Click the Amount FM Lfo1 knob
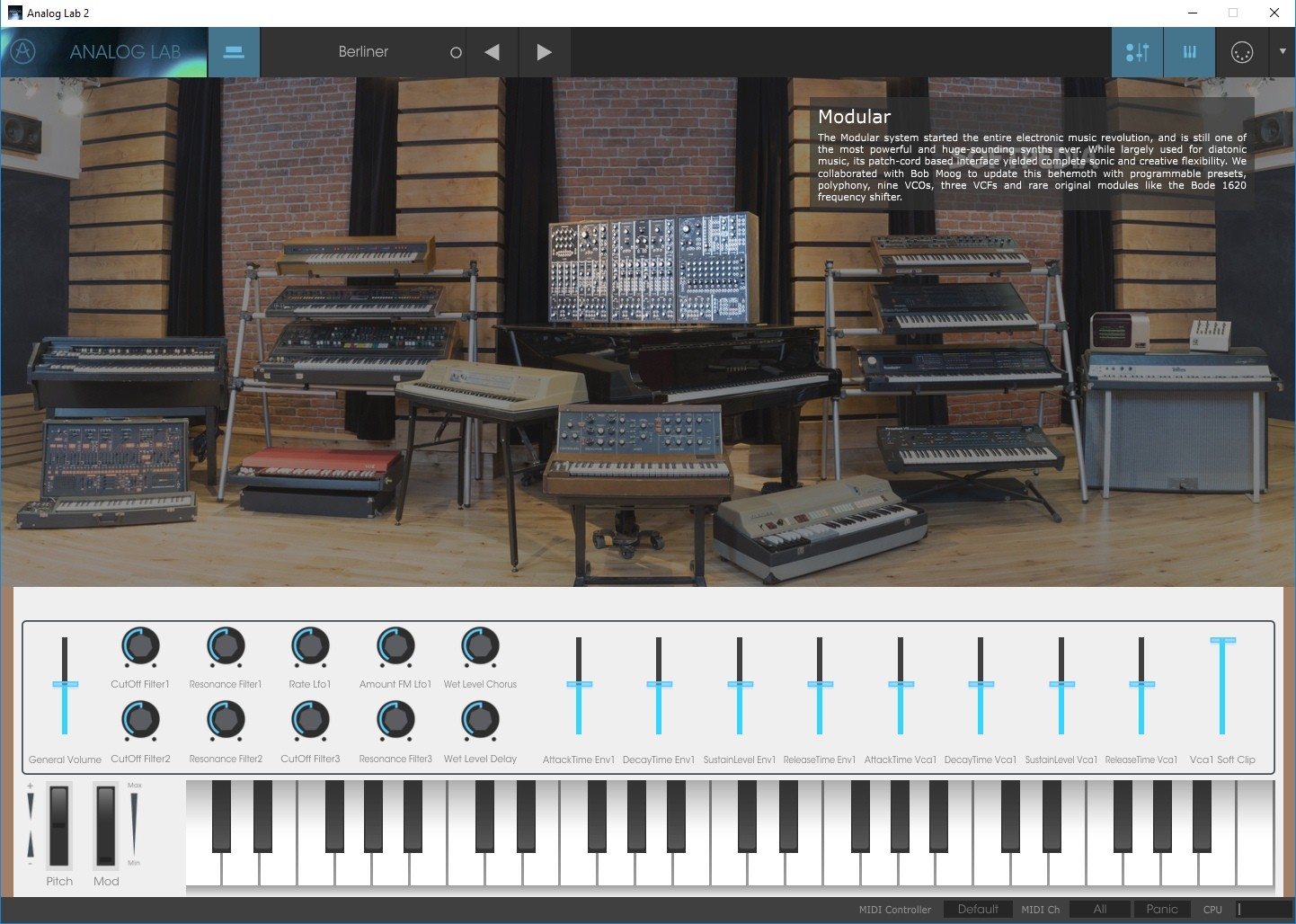The height and width of the screenshot is (924, 1296). click(395, 646)
